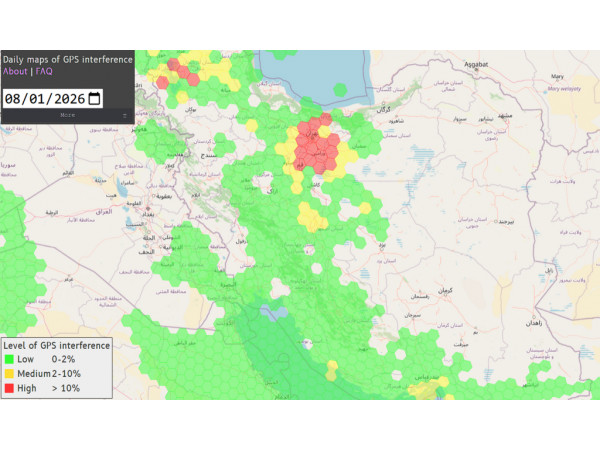Click the 'Level of GPS interference' legend title
Image resolution: width=600 pixels, height=450 pixels.
(56, 345)
